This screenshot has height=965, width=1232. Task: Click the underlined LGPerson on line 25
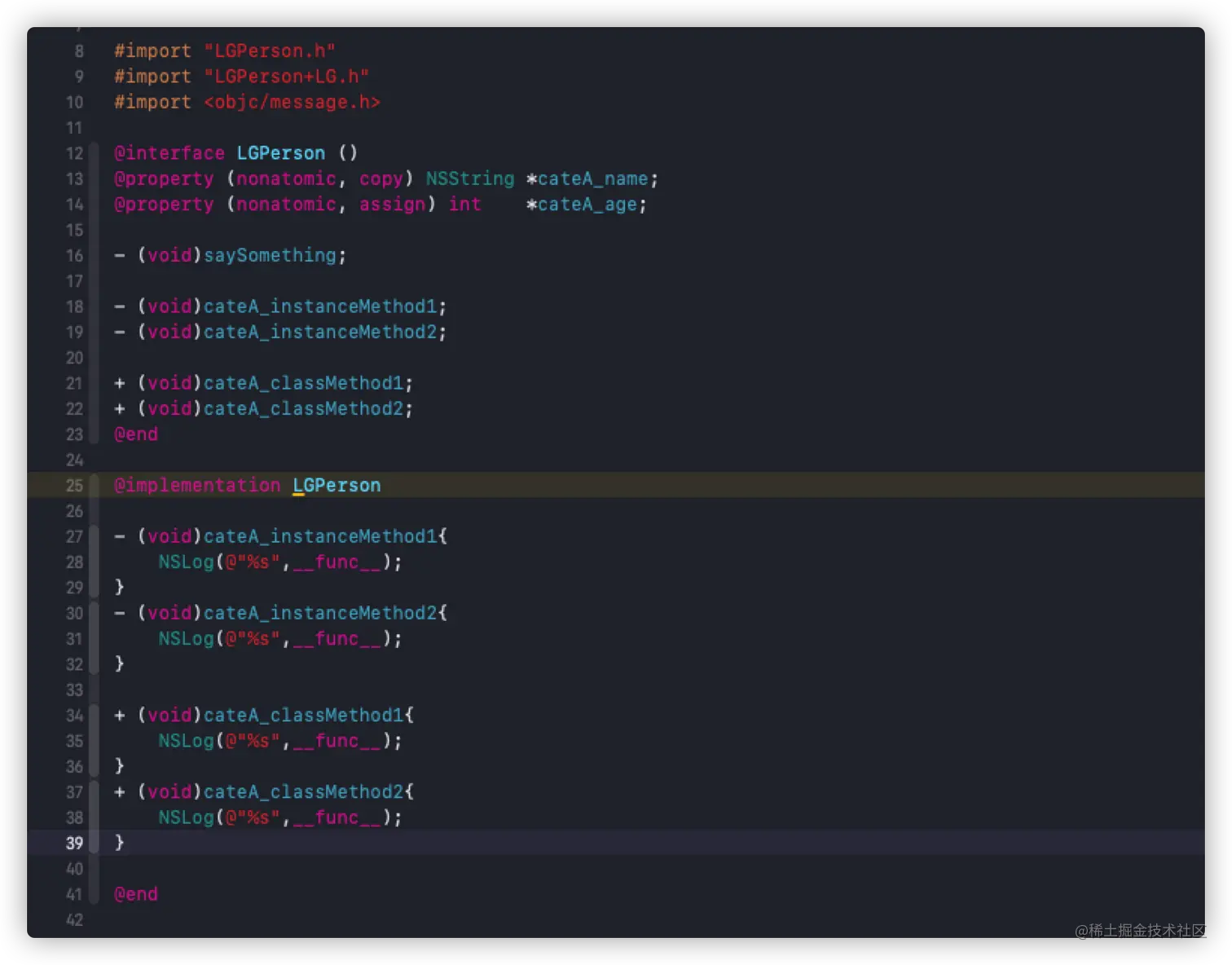pos(337,486)
